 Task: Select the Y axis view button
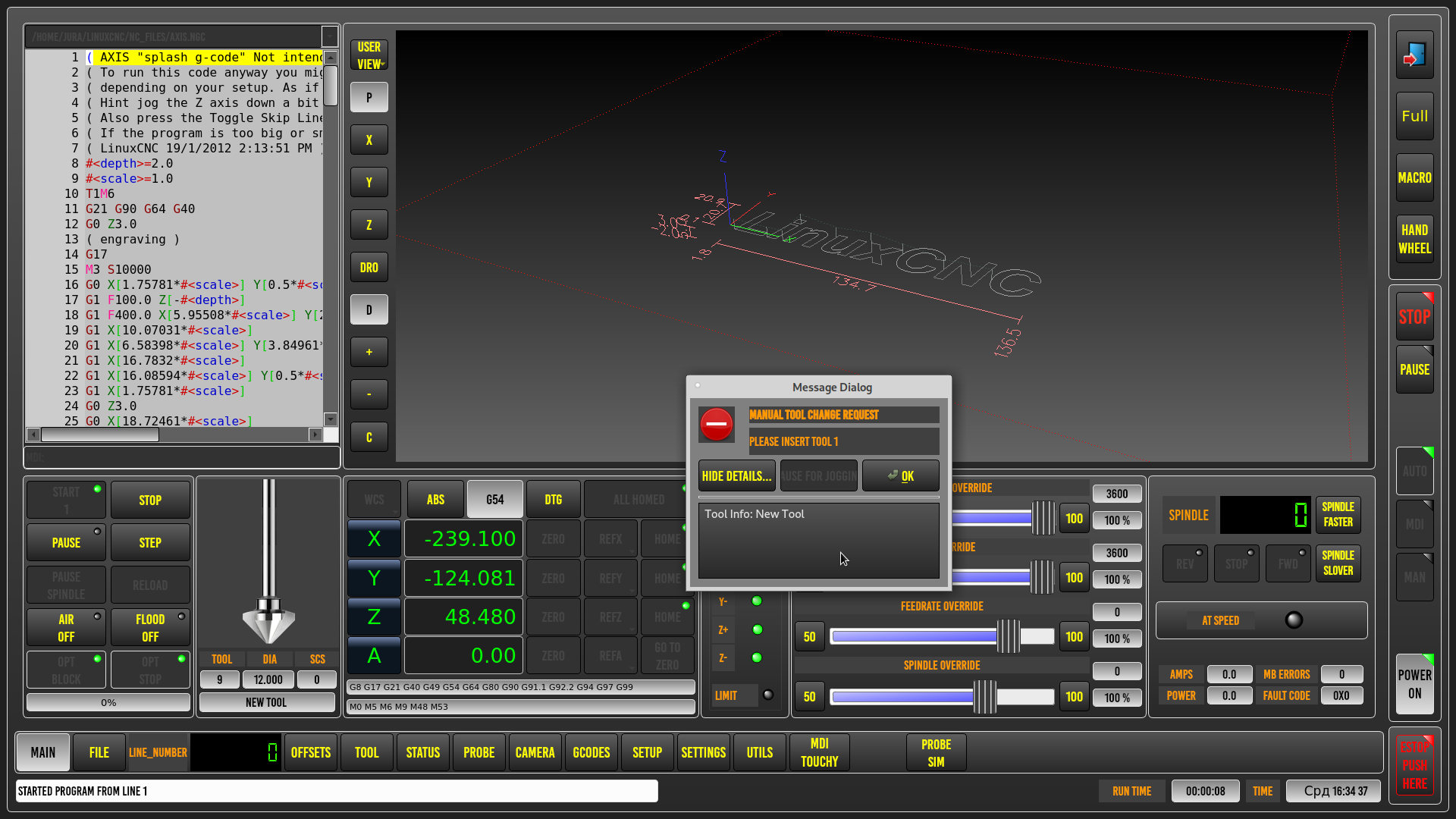pyautogui.click(x=369, y=183)
